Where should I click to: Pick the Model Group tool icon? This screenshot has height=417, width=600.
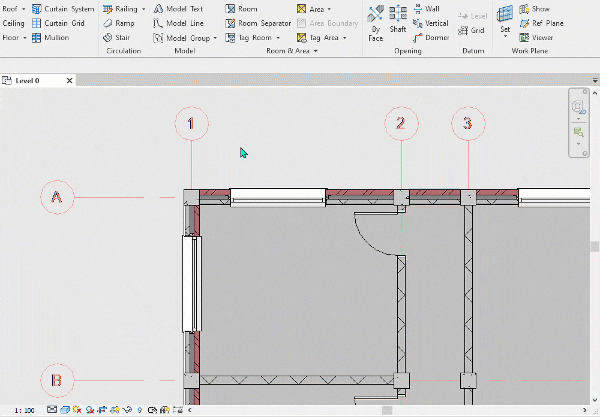[158, 37]
